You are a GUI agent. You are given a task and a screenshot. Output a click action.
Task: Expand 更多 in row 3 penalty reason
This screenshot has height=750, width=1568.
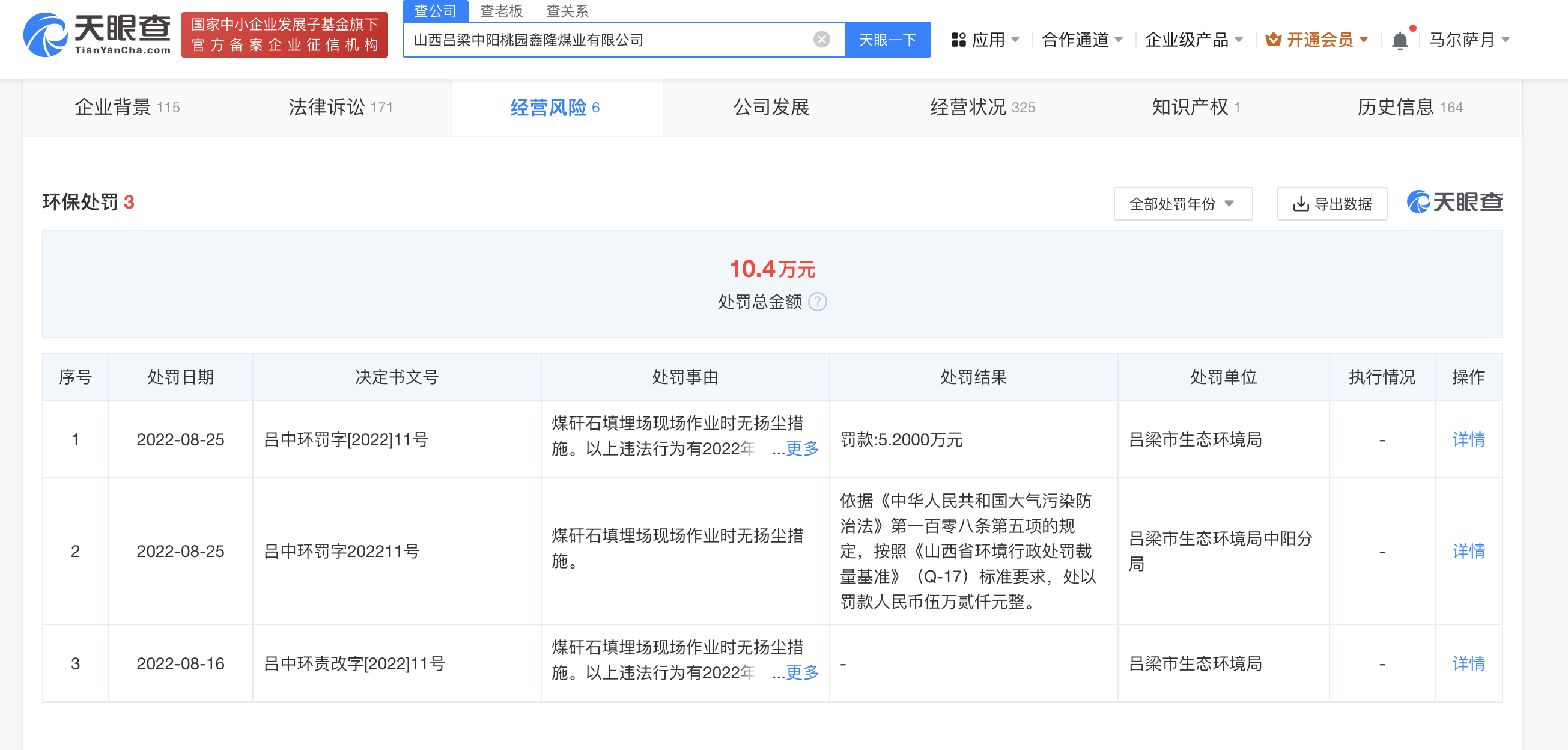point(801,672)
